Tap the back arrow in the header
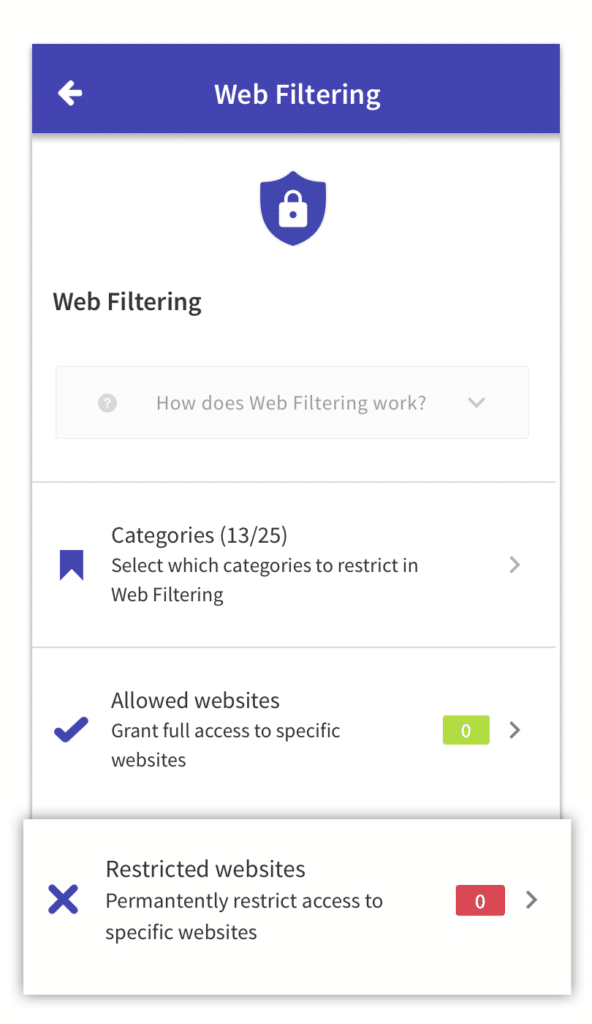This screenshot has width=592, height=1024. pos(69,92)
